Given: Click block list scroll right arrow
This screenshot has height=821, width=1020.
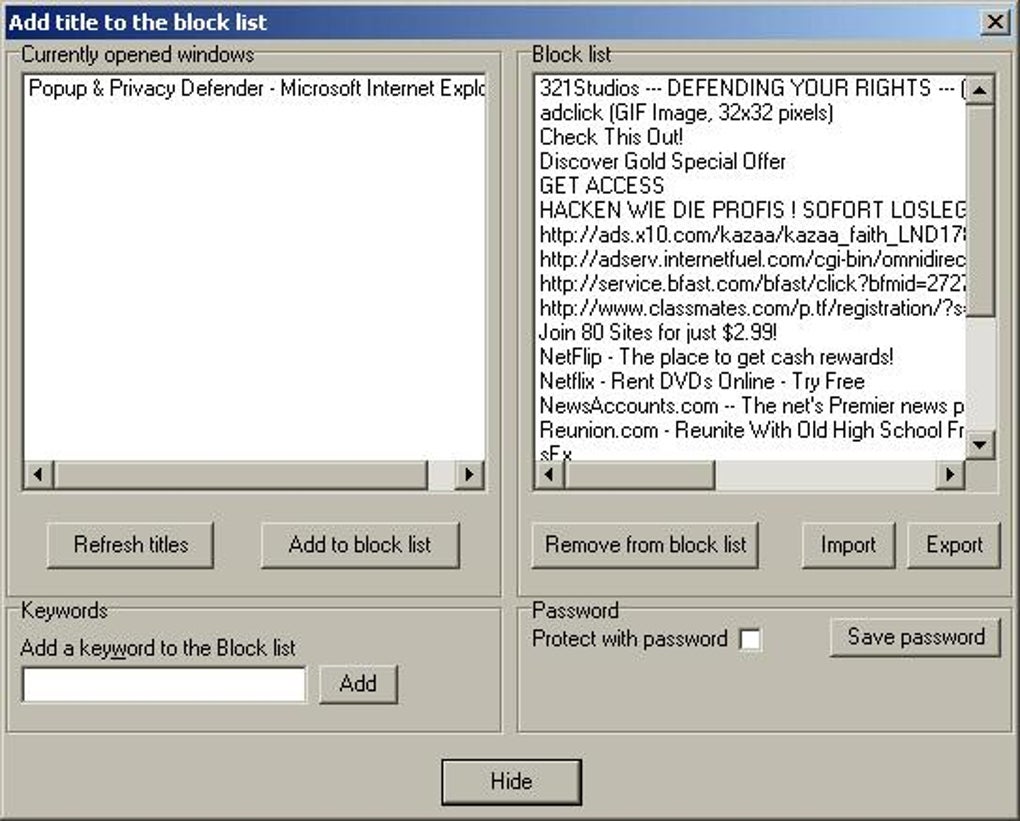Looking at the screenshot, I should pyautogui.click(x=950, y=474).
